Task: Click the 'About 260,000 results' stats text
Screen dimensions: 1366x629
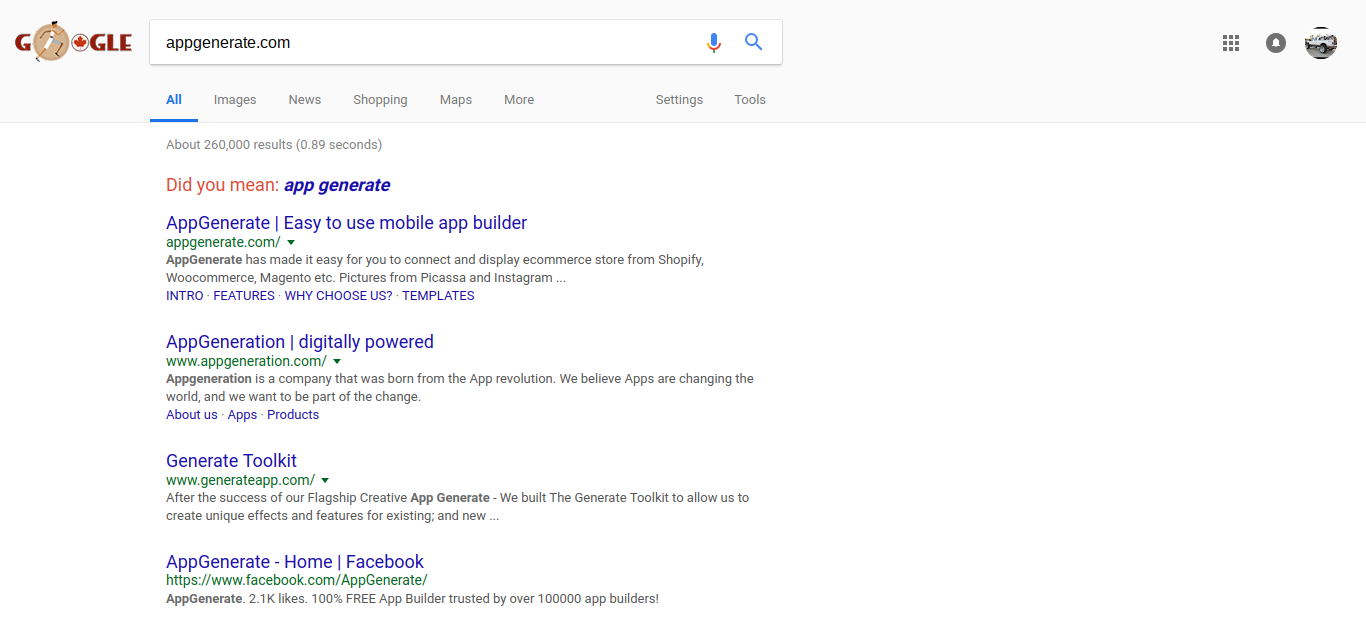Action: click(x=274, y=145)
